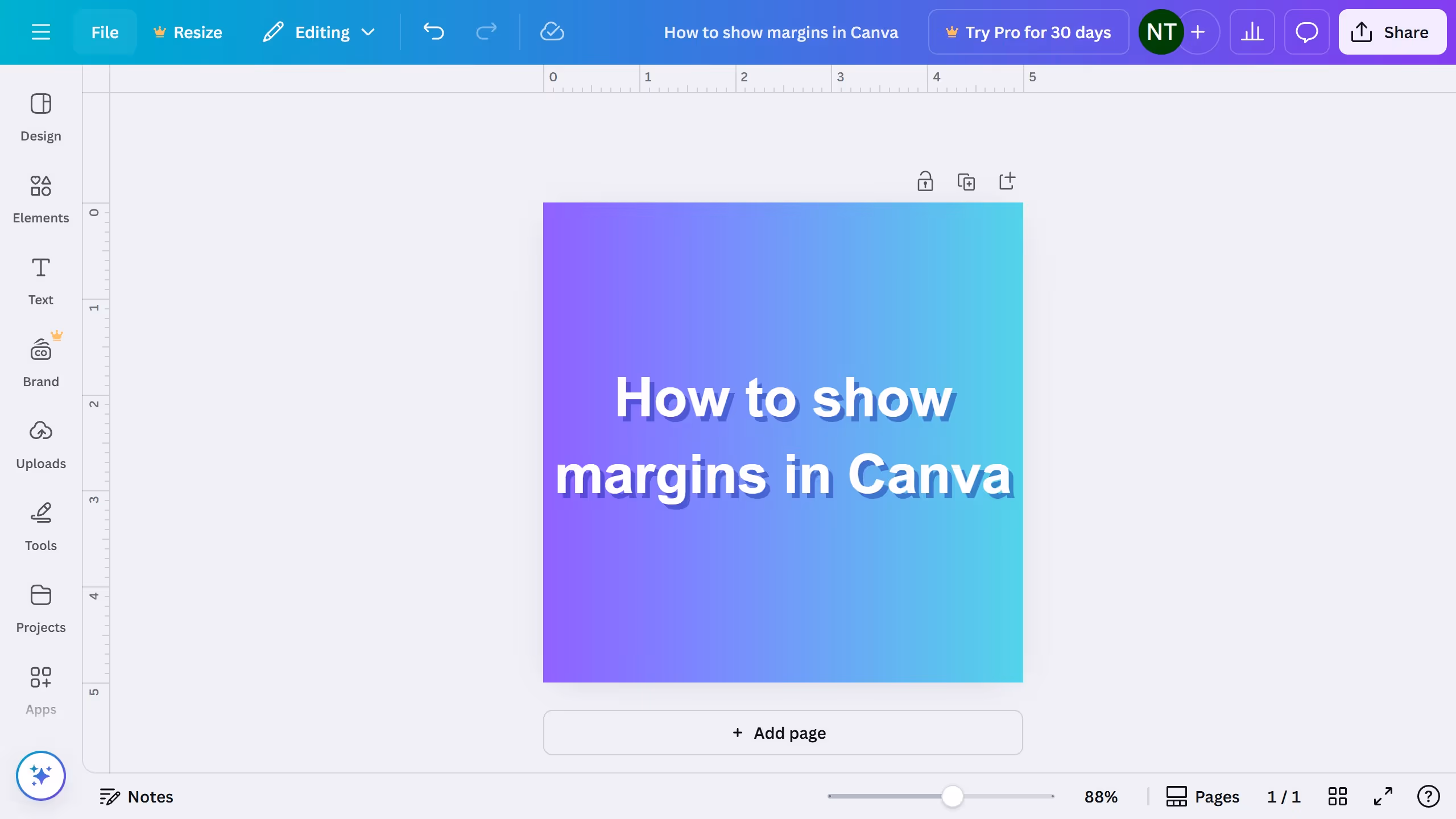The width and height of the screenshot is (1456, 819).
Task: Open the comments speech bubble
Action: [1306, 32]
